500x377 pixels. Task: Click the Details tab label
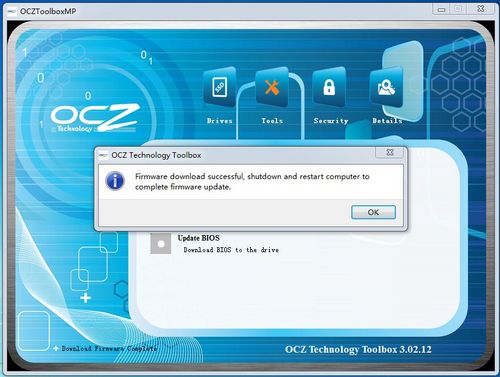pyautogui.click(x=387, y=121)
